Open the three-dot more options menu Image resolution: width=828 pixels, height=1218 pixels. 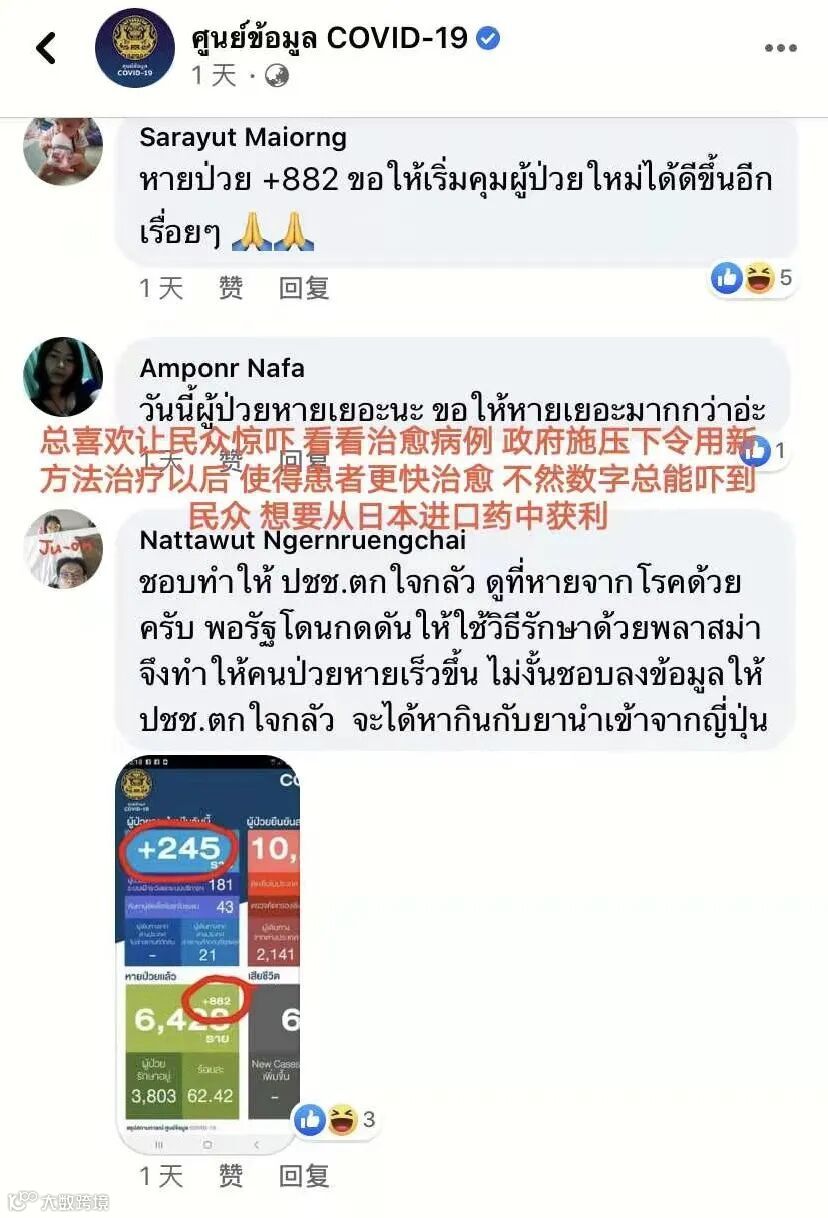tap(780, 48)
